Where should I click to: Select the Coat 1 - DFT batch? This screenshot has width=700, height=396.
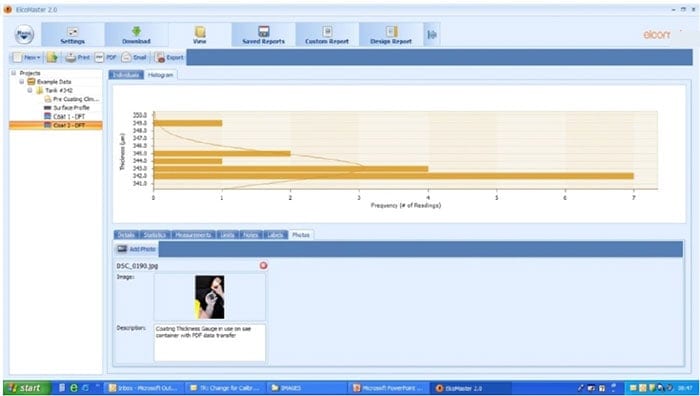(65, 117)
